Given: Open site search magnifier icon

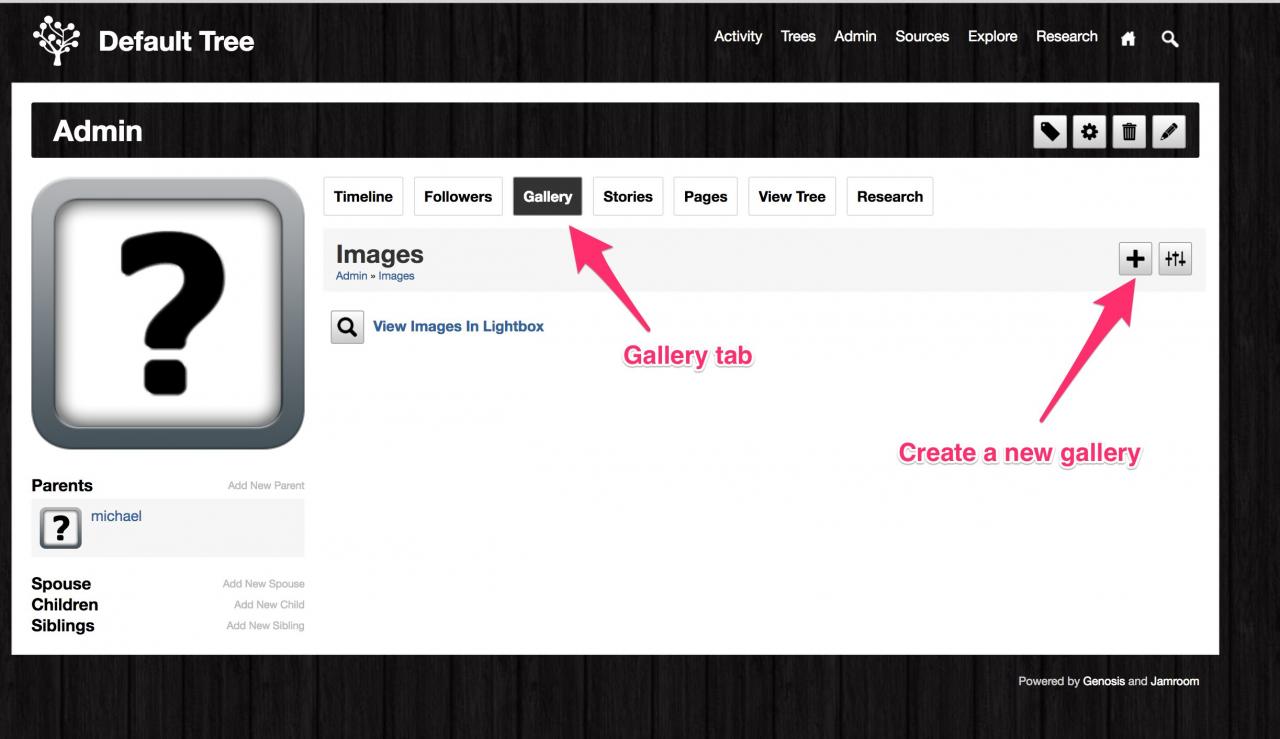Looking at the screenshot, I should pos(1170,39).
